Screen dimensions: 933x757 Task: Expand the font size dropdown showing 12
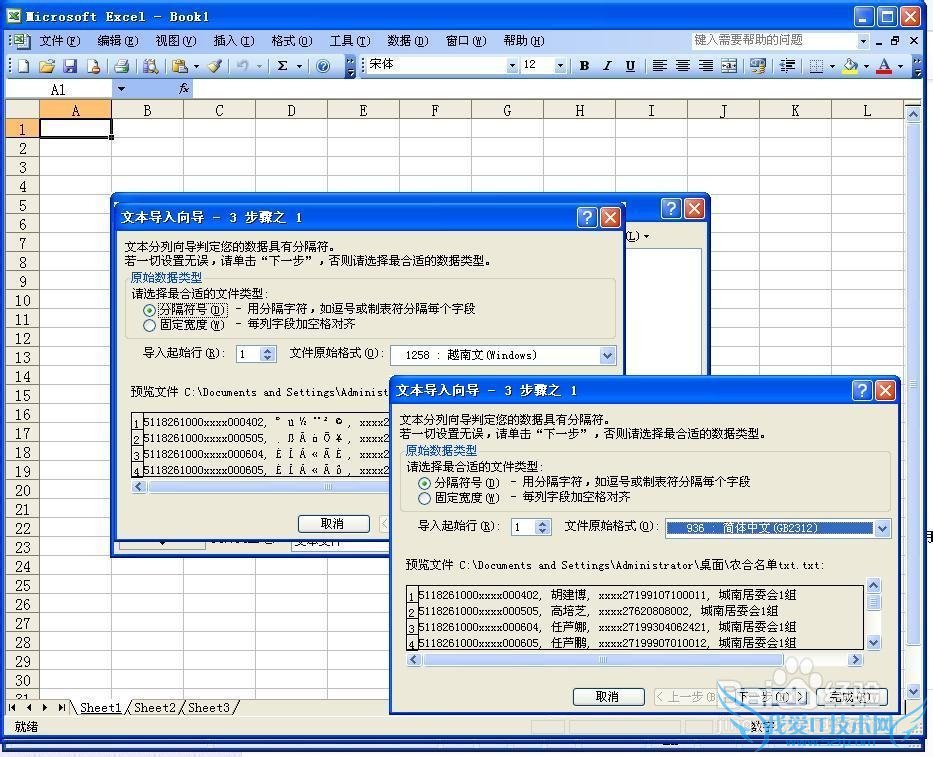pos(560,66)
